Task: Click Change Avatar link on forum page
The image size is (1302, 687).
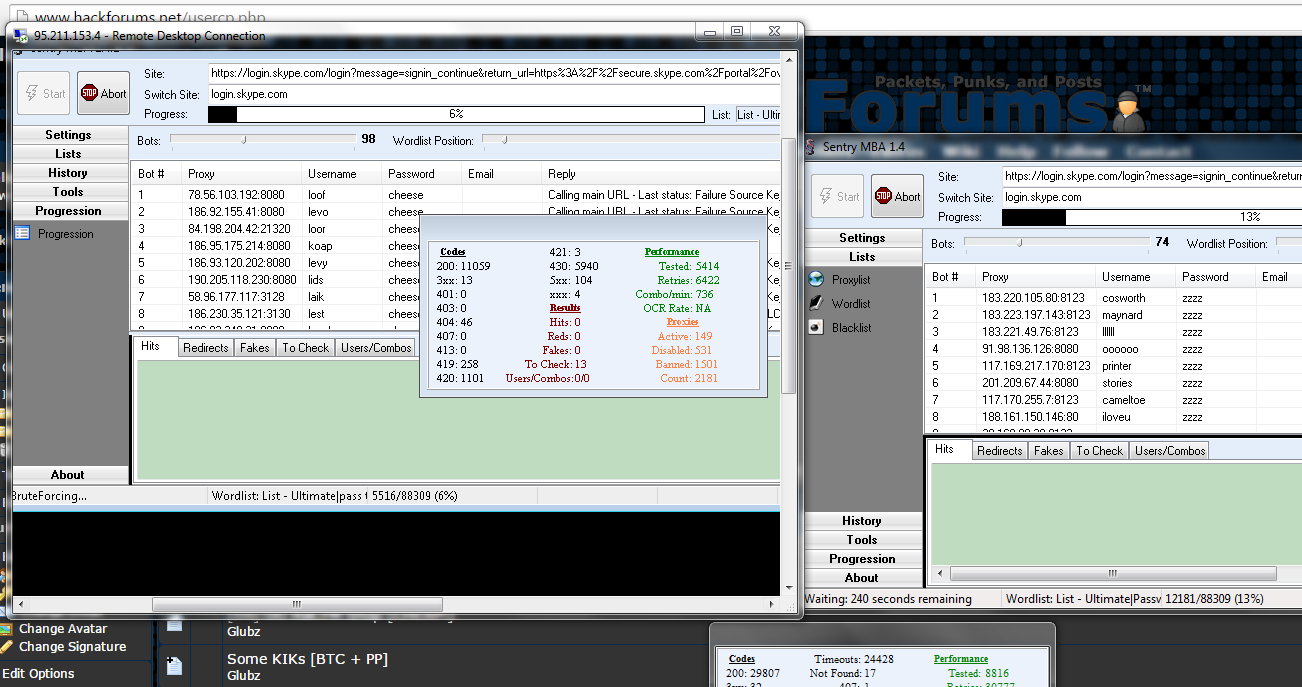Action: [63, 629]
